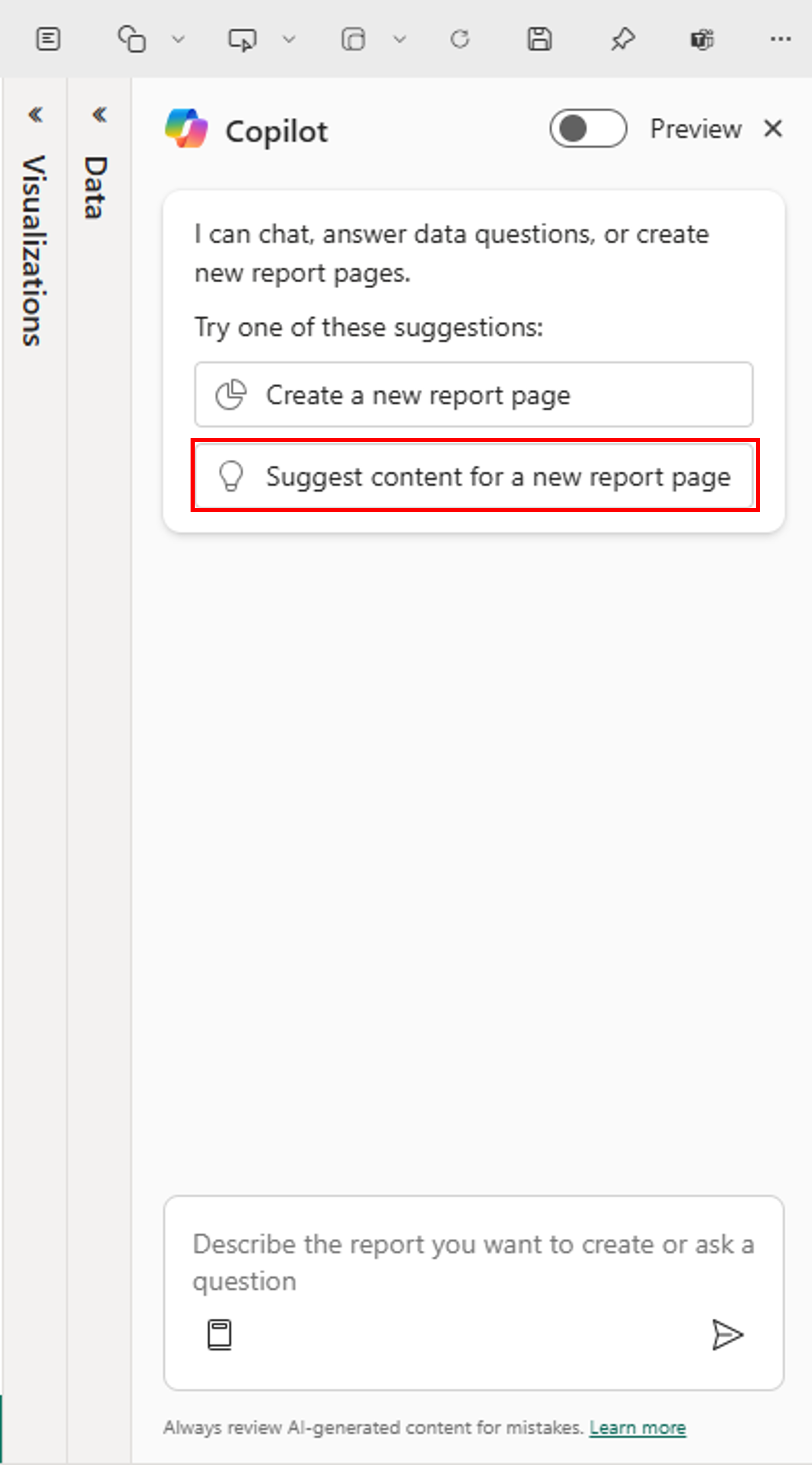812x1465 pixels.
Task: Open the prompt guide book icon
Action: tap(220, 1335)
